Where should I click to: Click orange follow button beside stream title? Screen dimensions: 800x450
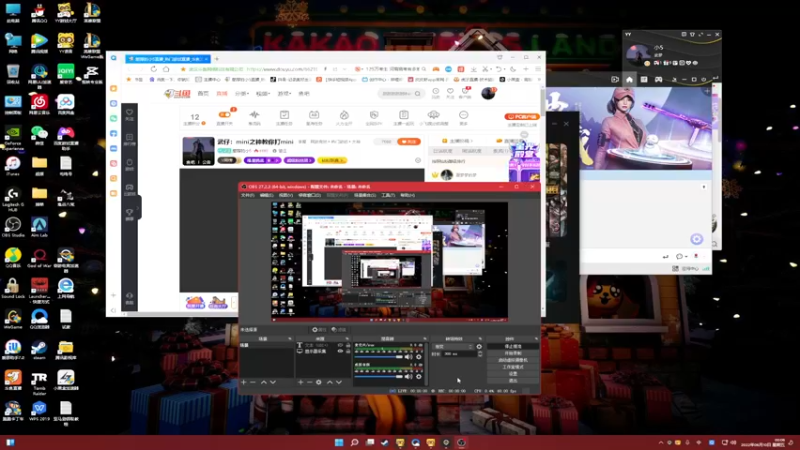pos(409,141)
